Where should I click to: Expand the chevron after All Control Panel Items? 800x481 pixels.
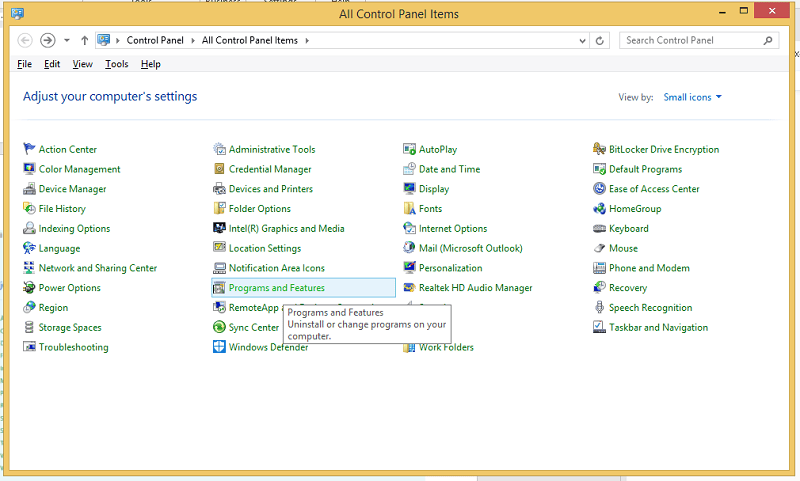[307, 40]
